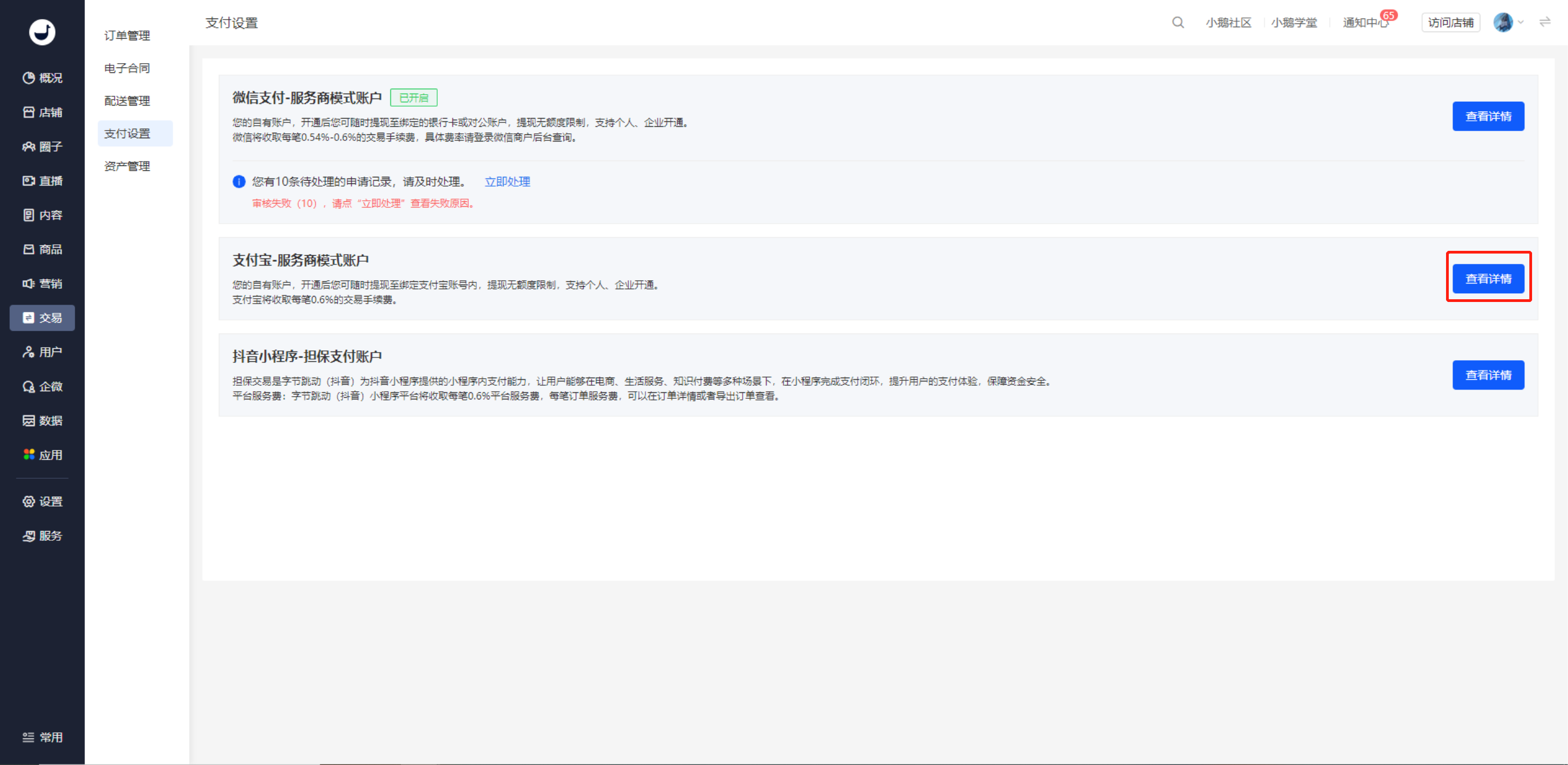Open the 营销 marketing section

pyautogui.click(x=42, y=283)
